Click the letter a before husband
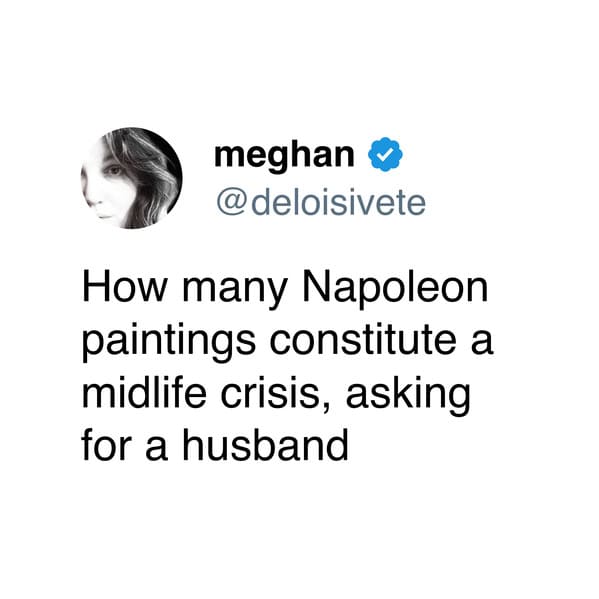Viewport: 599px width, 599px height. click(157, 448)
